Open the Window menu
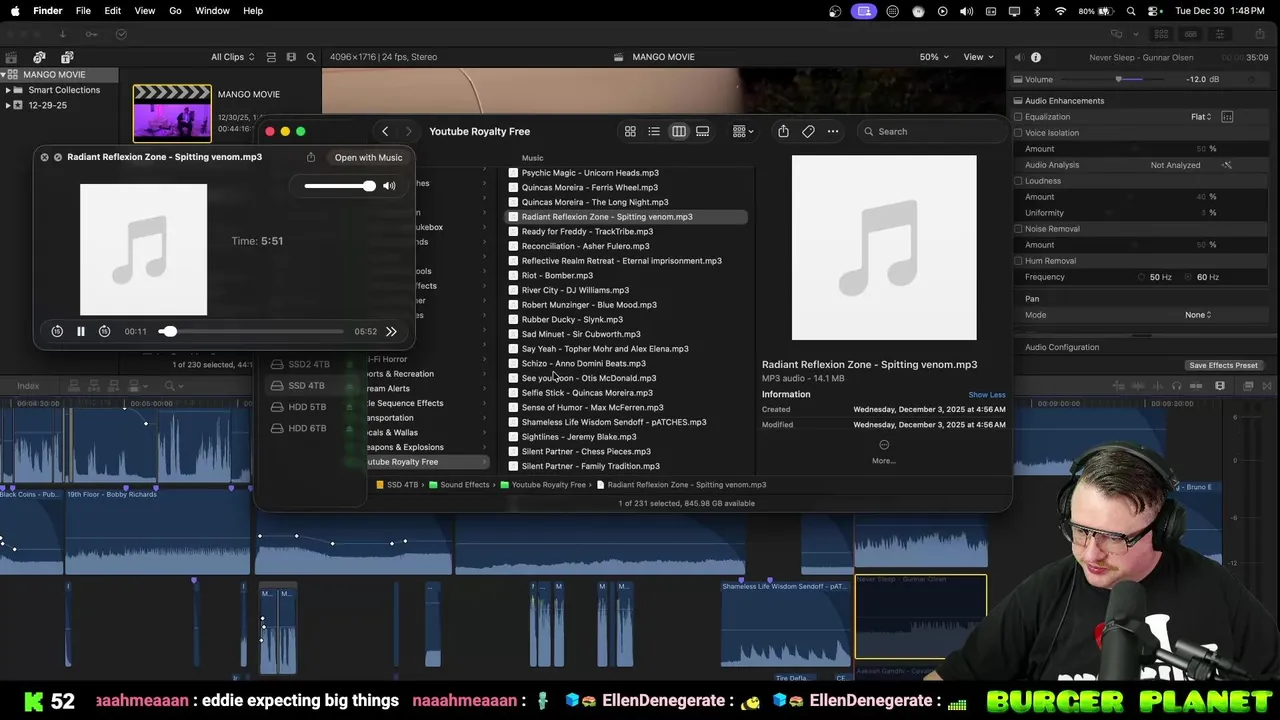 212,11
